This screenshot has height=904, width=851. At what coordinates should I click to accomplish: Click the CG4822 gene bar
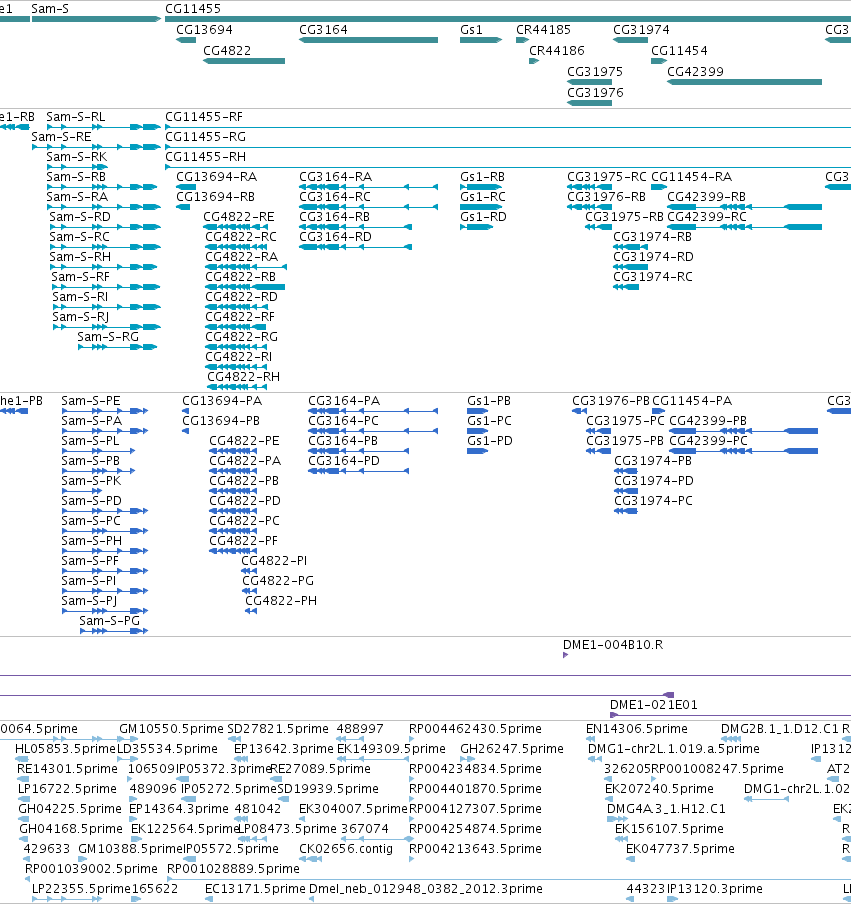(x=244, y=61)
